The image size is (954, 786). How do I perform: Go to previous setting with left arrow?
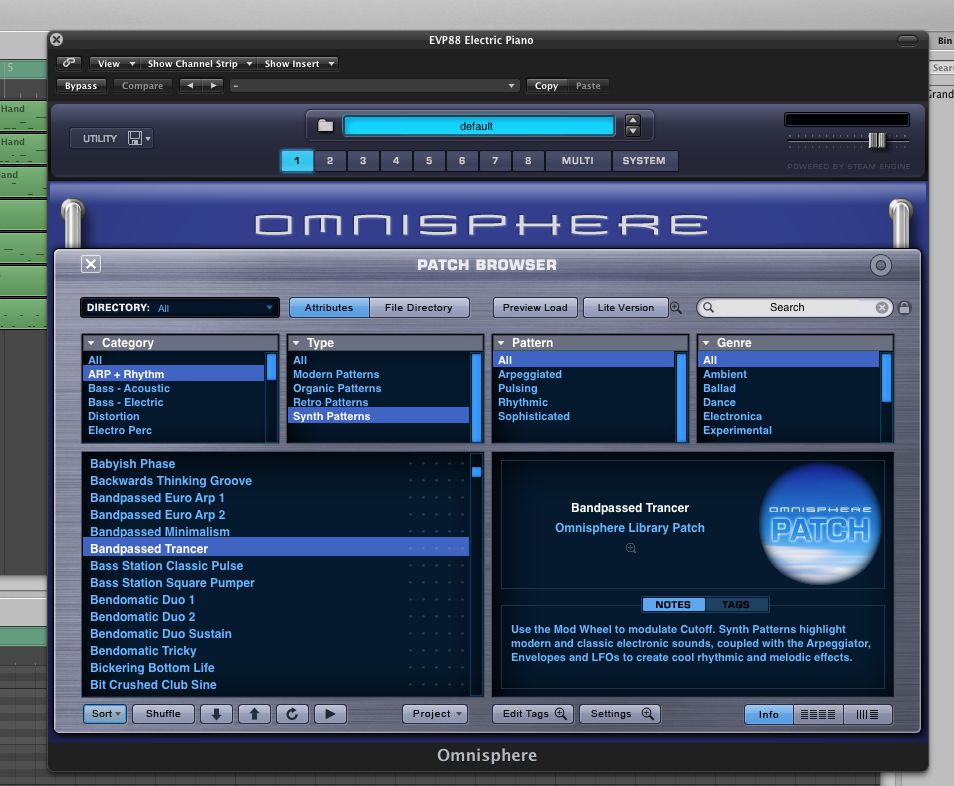click(190, 86)
